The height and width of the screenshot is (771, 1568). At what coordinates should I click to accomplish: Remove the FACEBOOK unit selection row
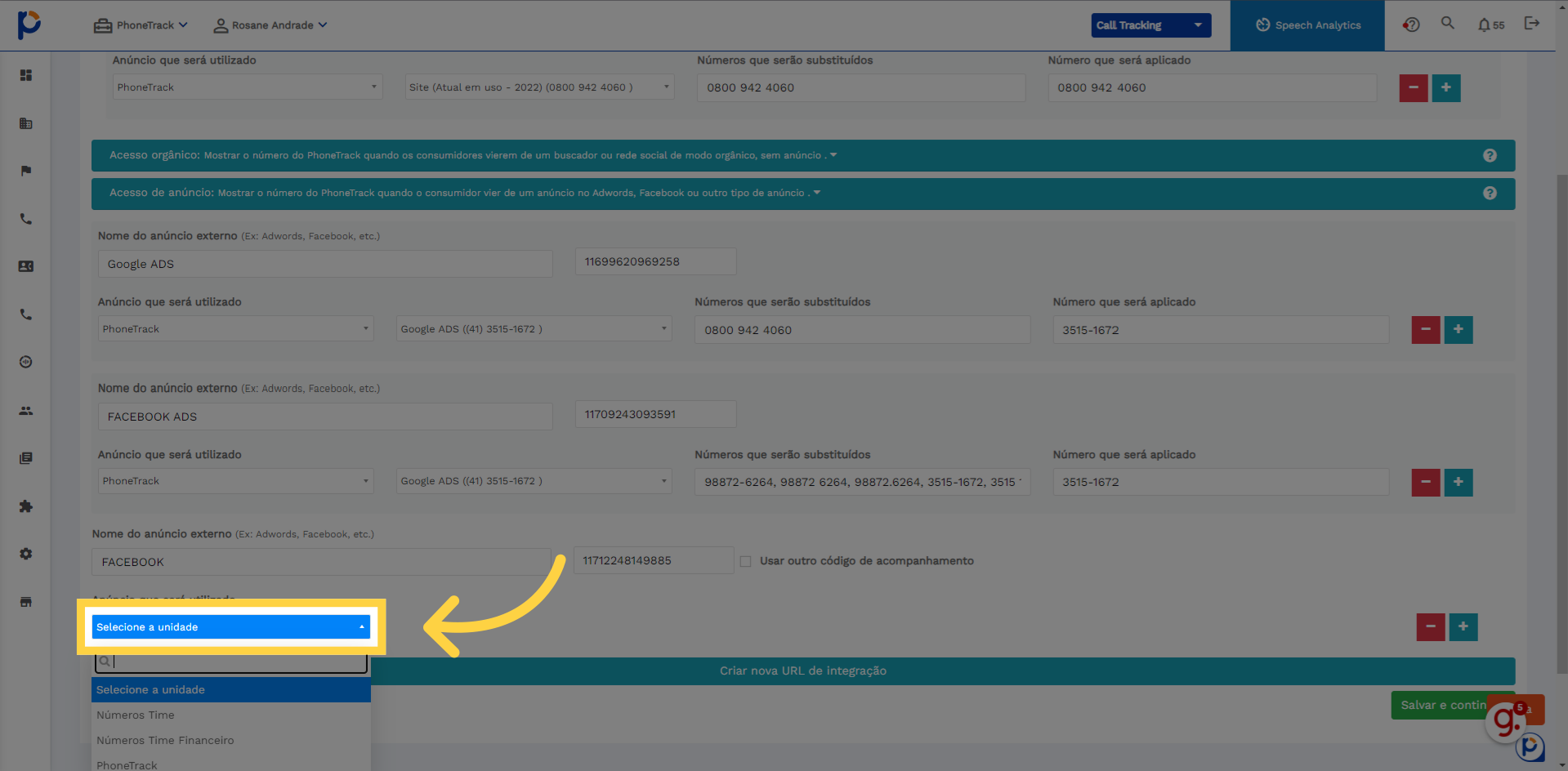pos(1431,627)
